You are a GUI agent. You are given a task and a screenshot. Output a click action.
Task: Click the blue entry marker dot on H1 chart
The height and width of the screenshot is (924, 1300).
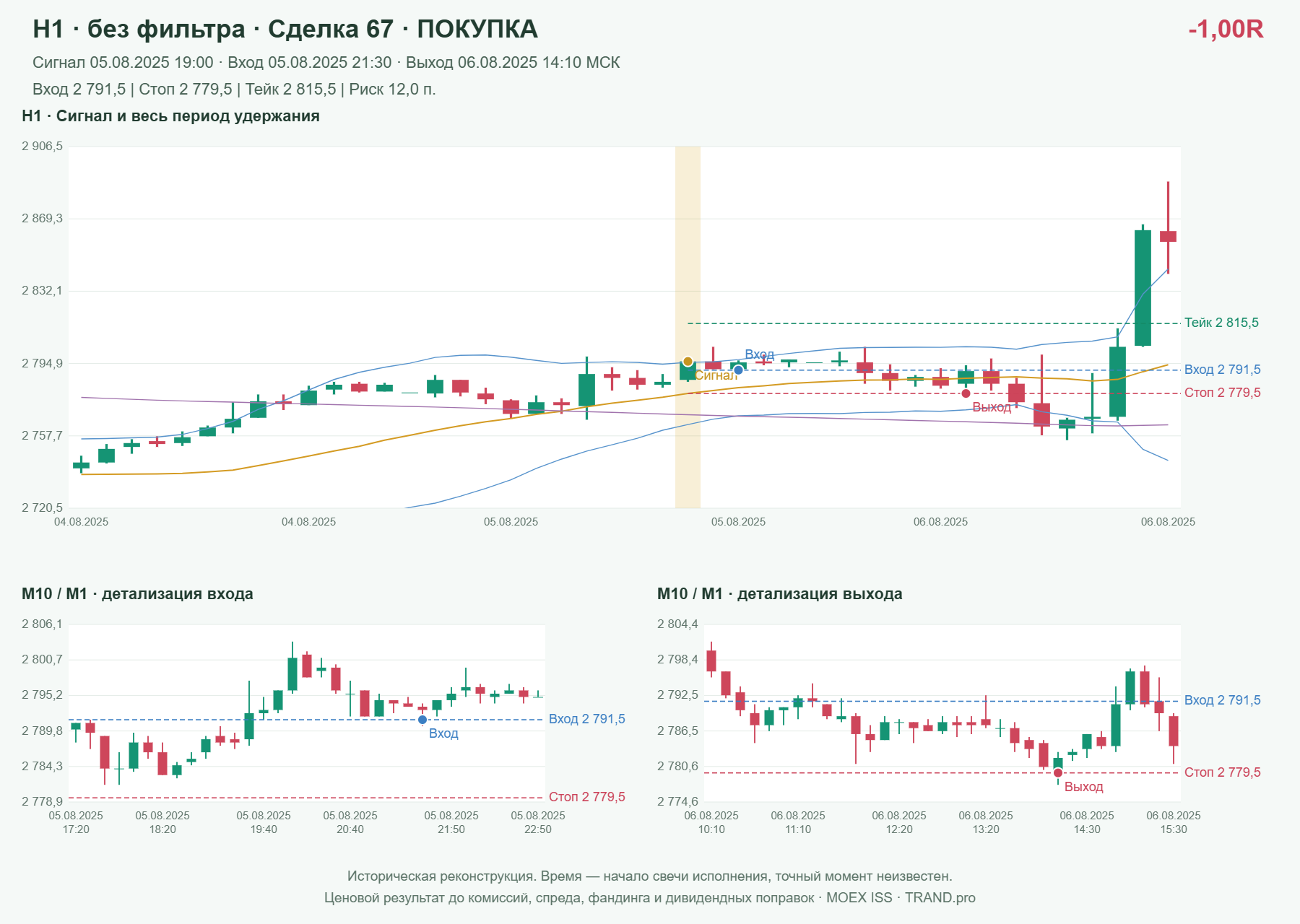point(738,370)
